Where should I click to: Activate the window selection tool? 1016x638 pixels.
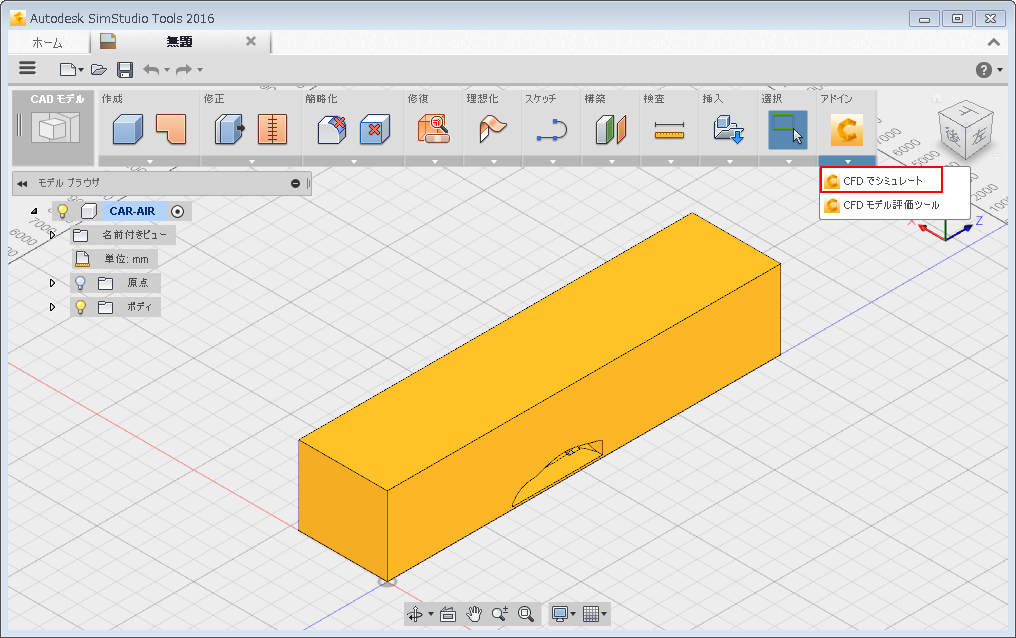coord(788,130)
